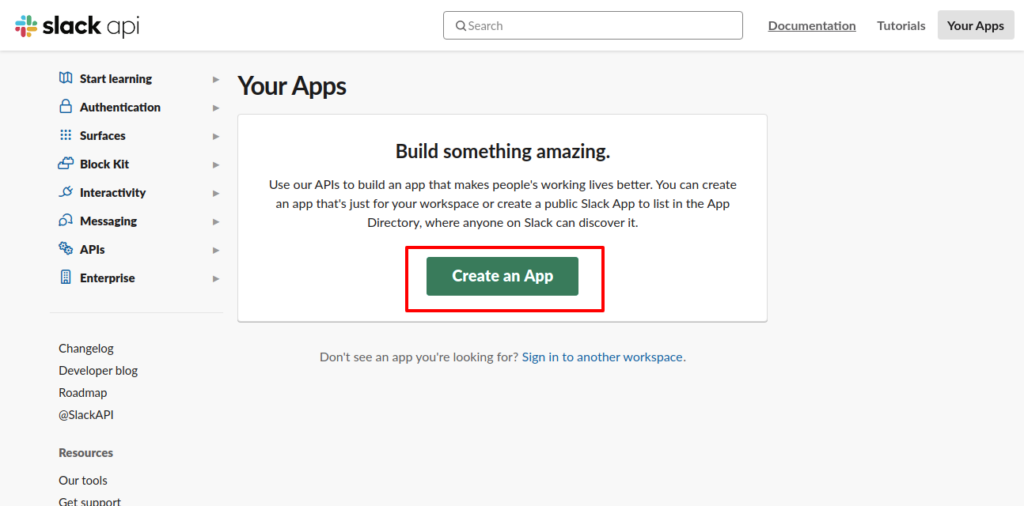Click the Start learning book icon
This screenshot has width=1024, height=506.
tap(66, 79)
